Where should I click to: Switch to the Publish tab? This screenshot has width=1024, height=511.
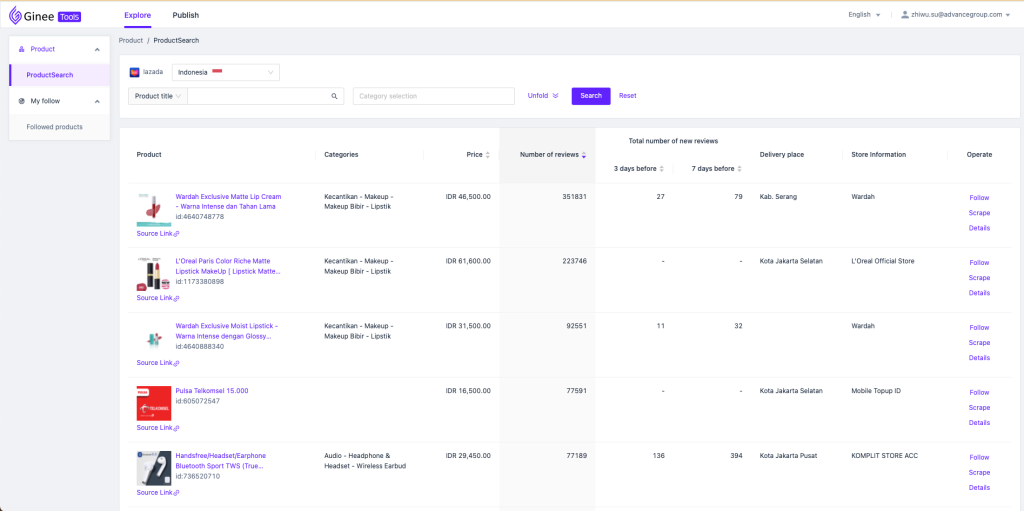tap(185, 15)
